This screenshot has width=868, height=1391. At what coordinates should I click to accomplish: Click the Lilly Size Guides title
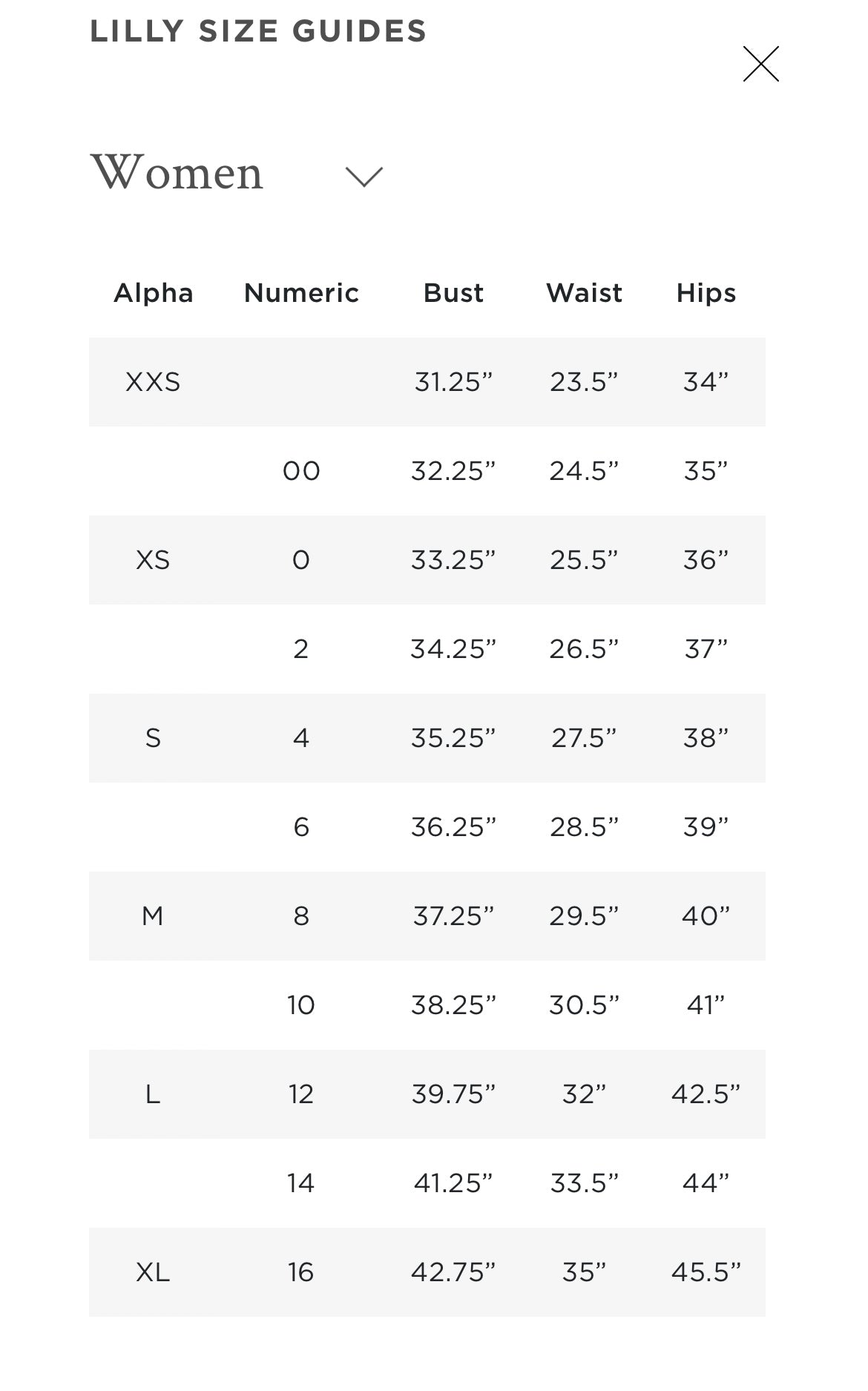(x=258, y=31)
